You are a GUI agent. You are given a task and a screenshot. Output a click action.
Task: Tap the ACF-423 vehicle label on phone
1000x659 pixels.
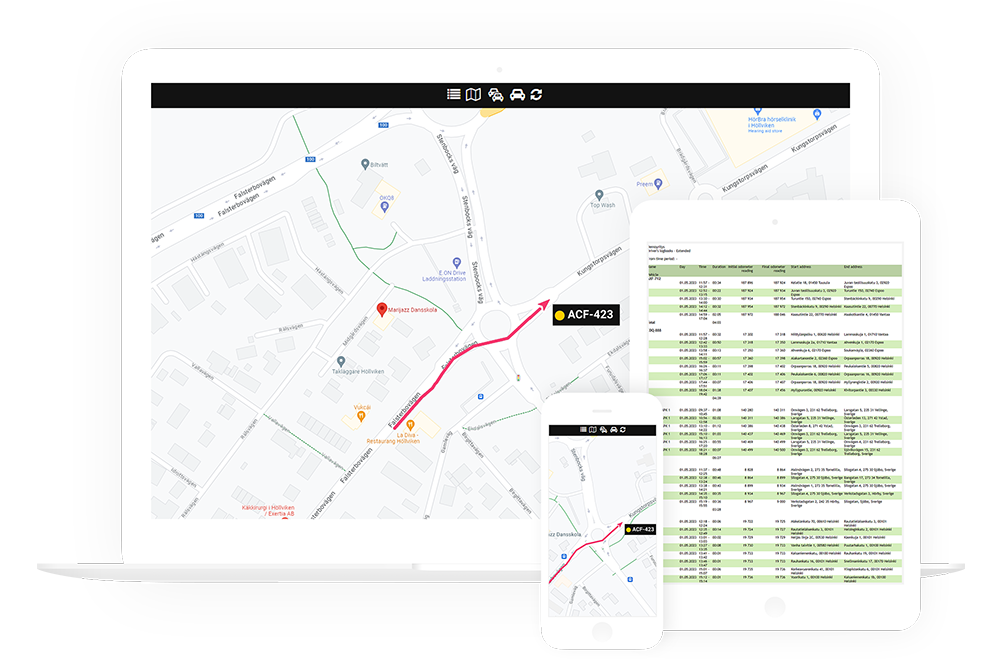pyautogui.click(x=638, y=529)
